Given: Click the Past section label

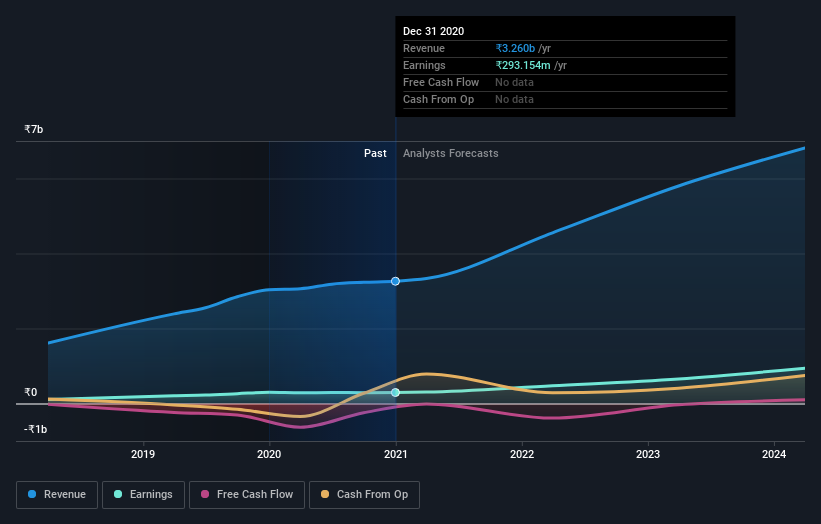Looking at the screenshot, I should [375, 153].
